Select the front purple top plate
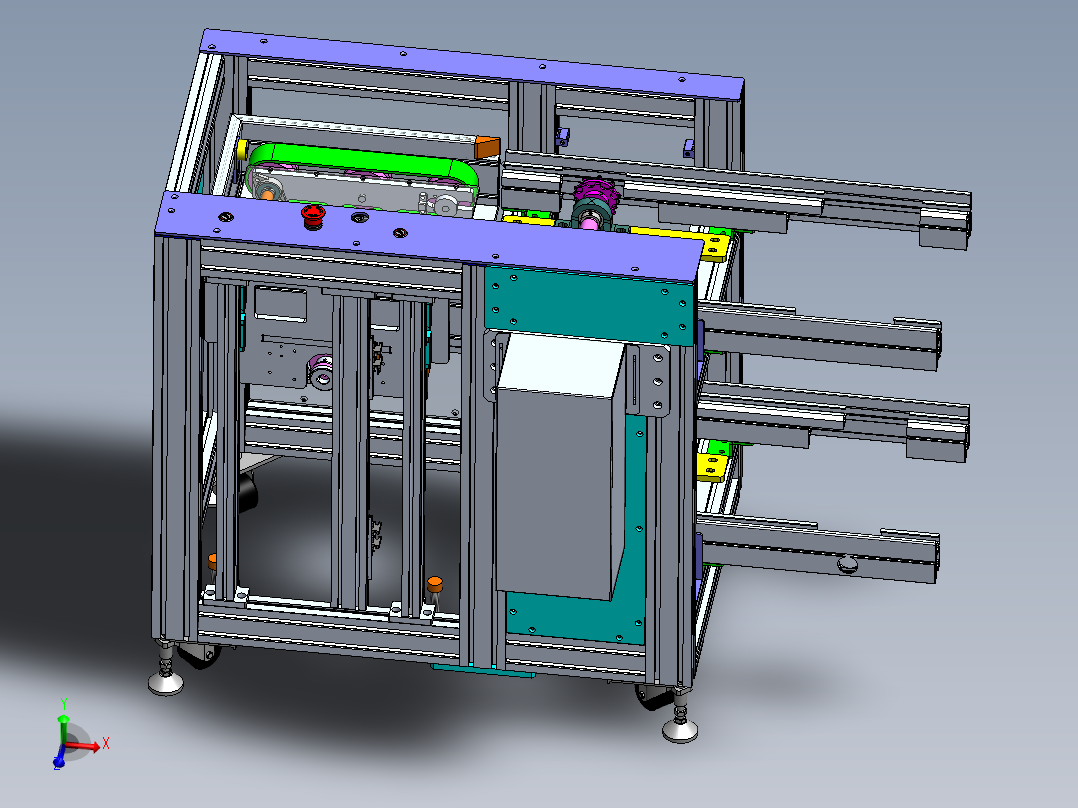Viewport: 1078px width, 808px height. 430,237
